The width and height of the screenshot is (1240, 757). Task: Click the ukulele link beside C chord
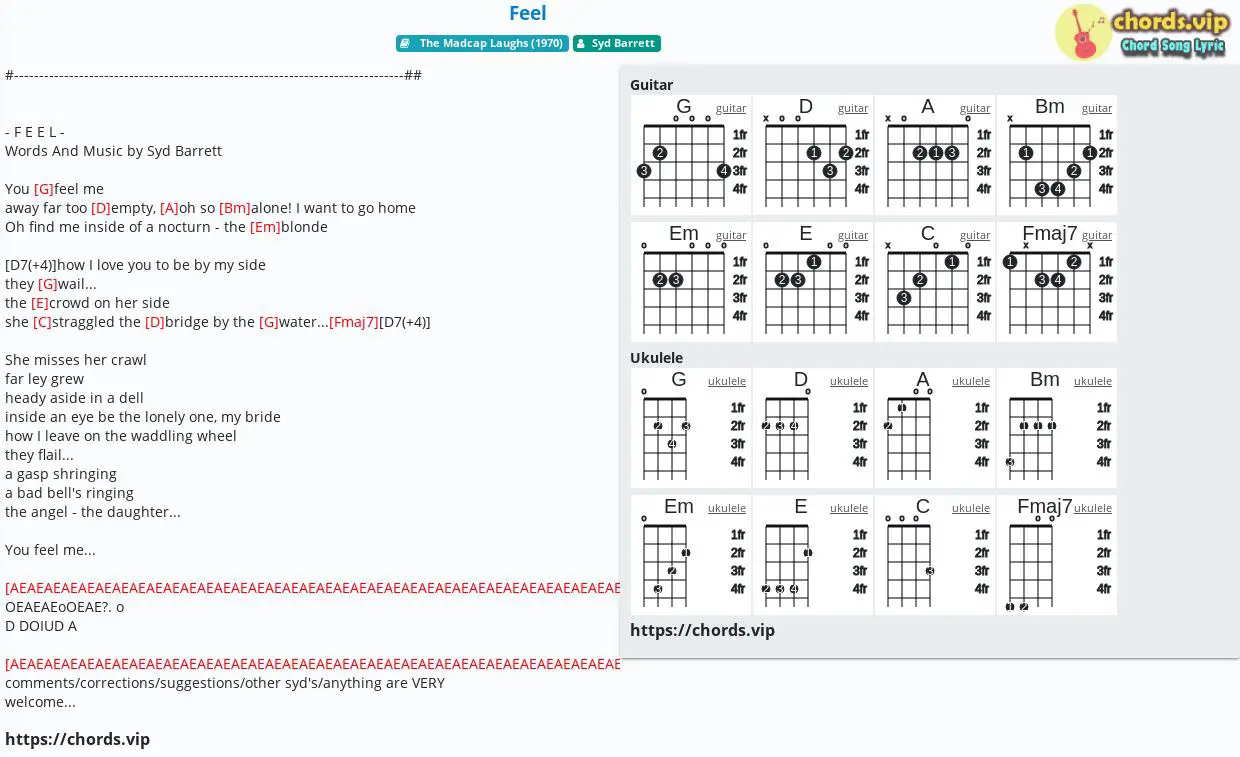pos(971,508)
